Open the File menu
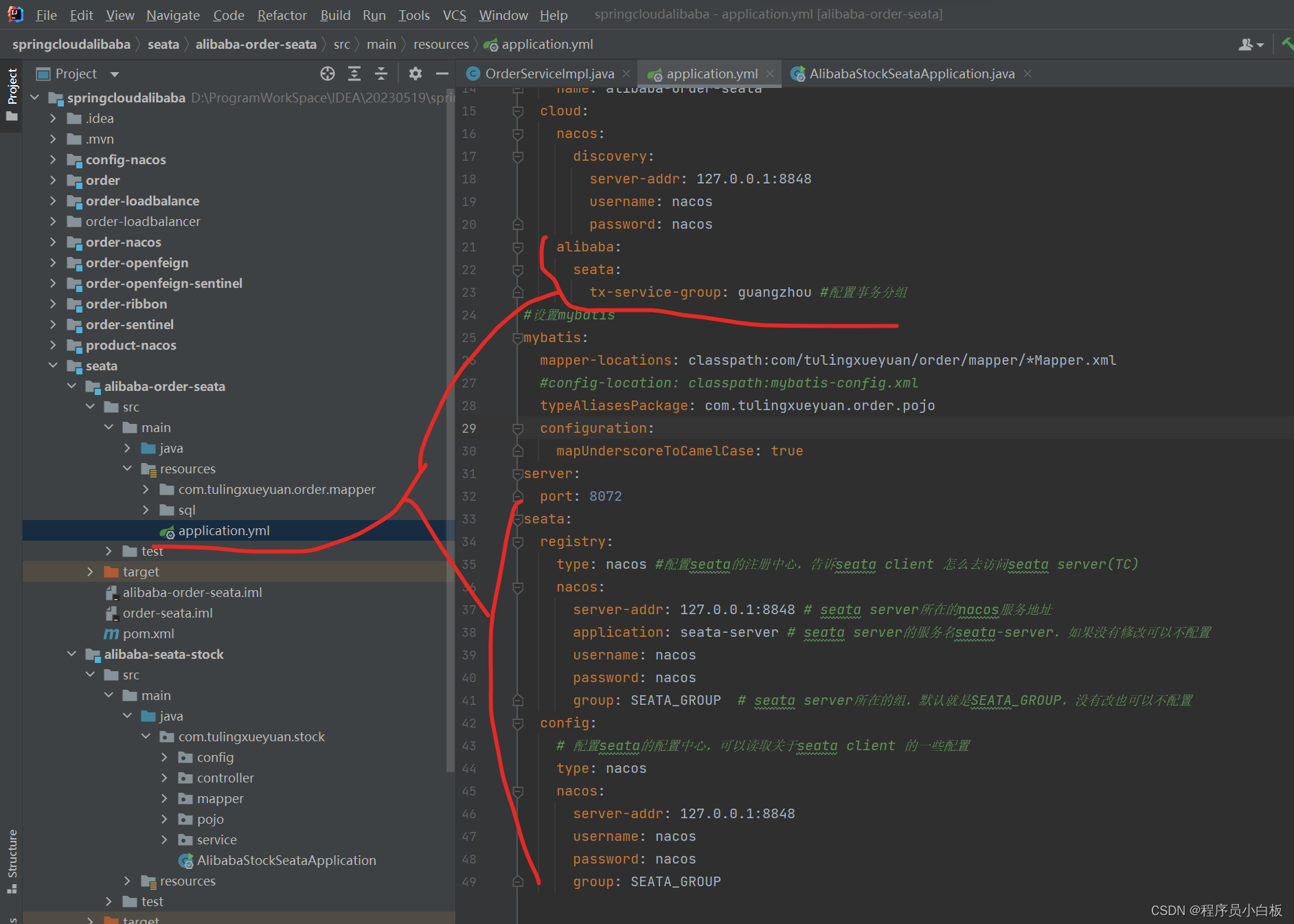1294x924 pixels. [46, 15]
